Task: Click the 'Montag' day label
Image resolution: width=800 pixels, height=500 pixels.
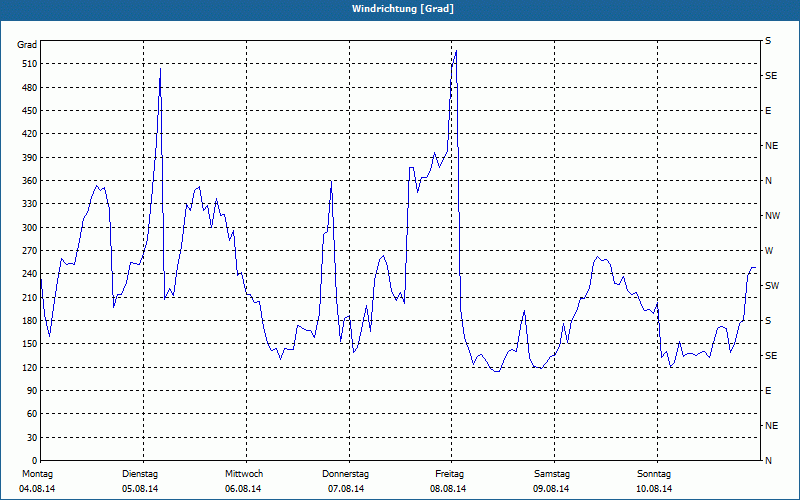Action: click(37, 474)
